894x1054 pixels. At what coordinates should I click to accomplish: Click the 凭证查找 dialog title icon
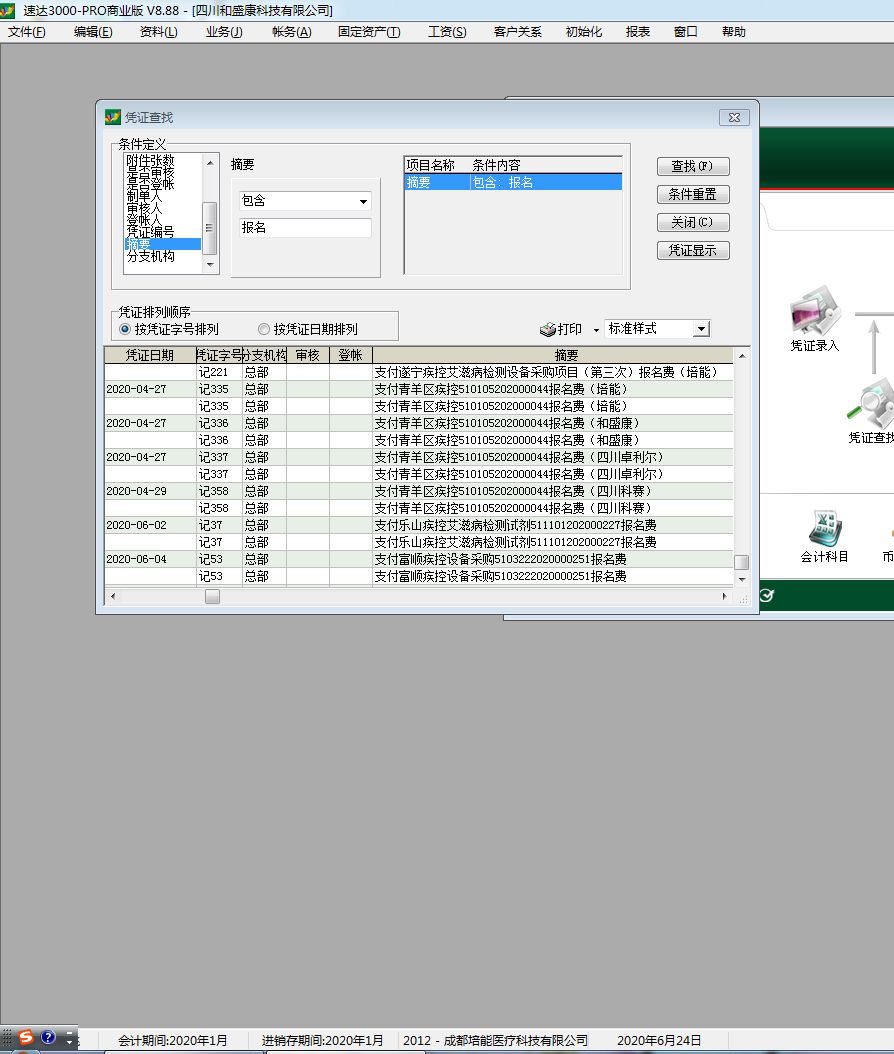point(113,117)
